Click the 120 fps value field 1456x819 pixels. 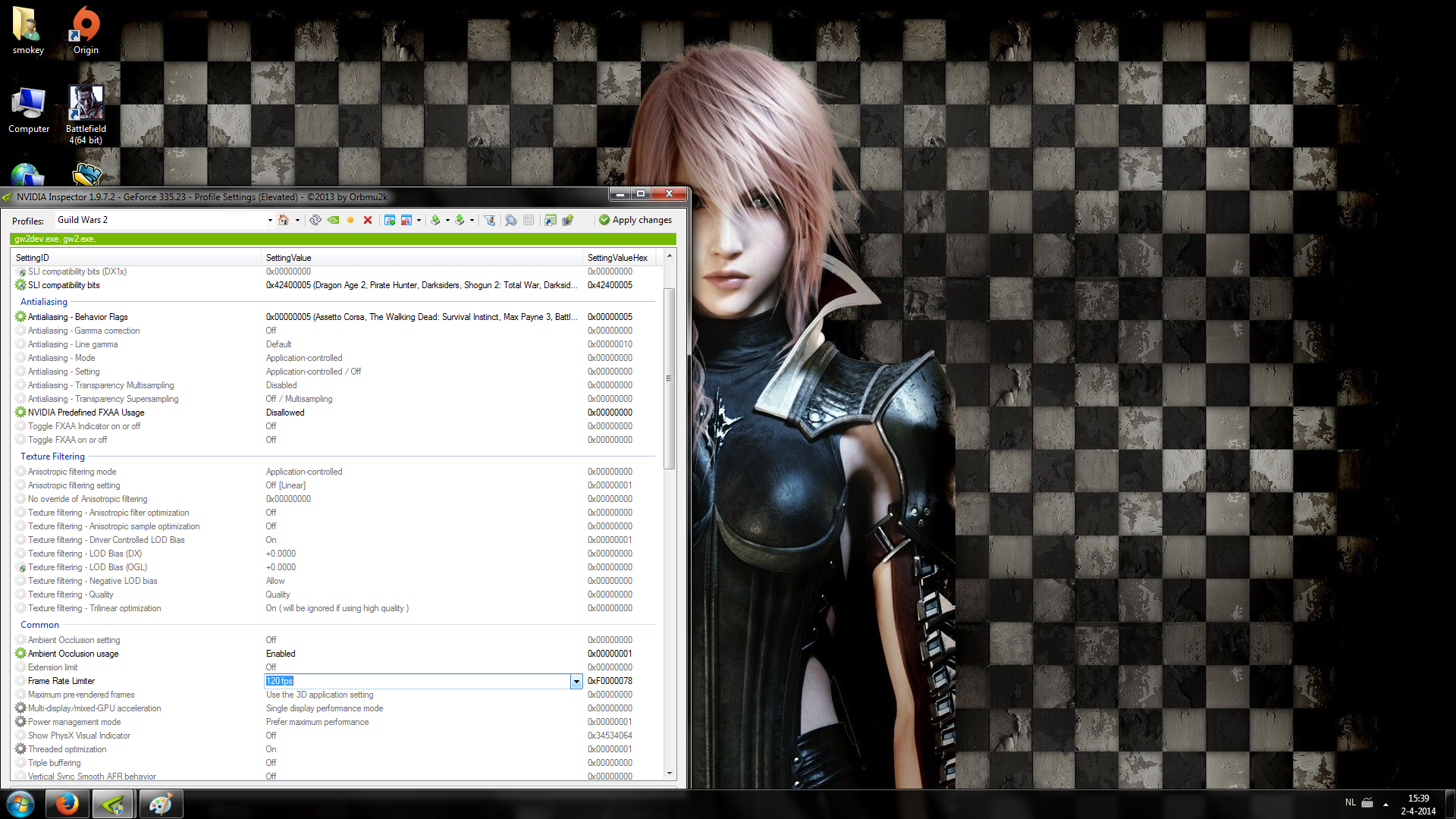tap(417, 681)
